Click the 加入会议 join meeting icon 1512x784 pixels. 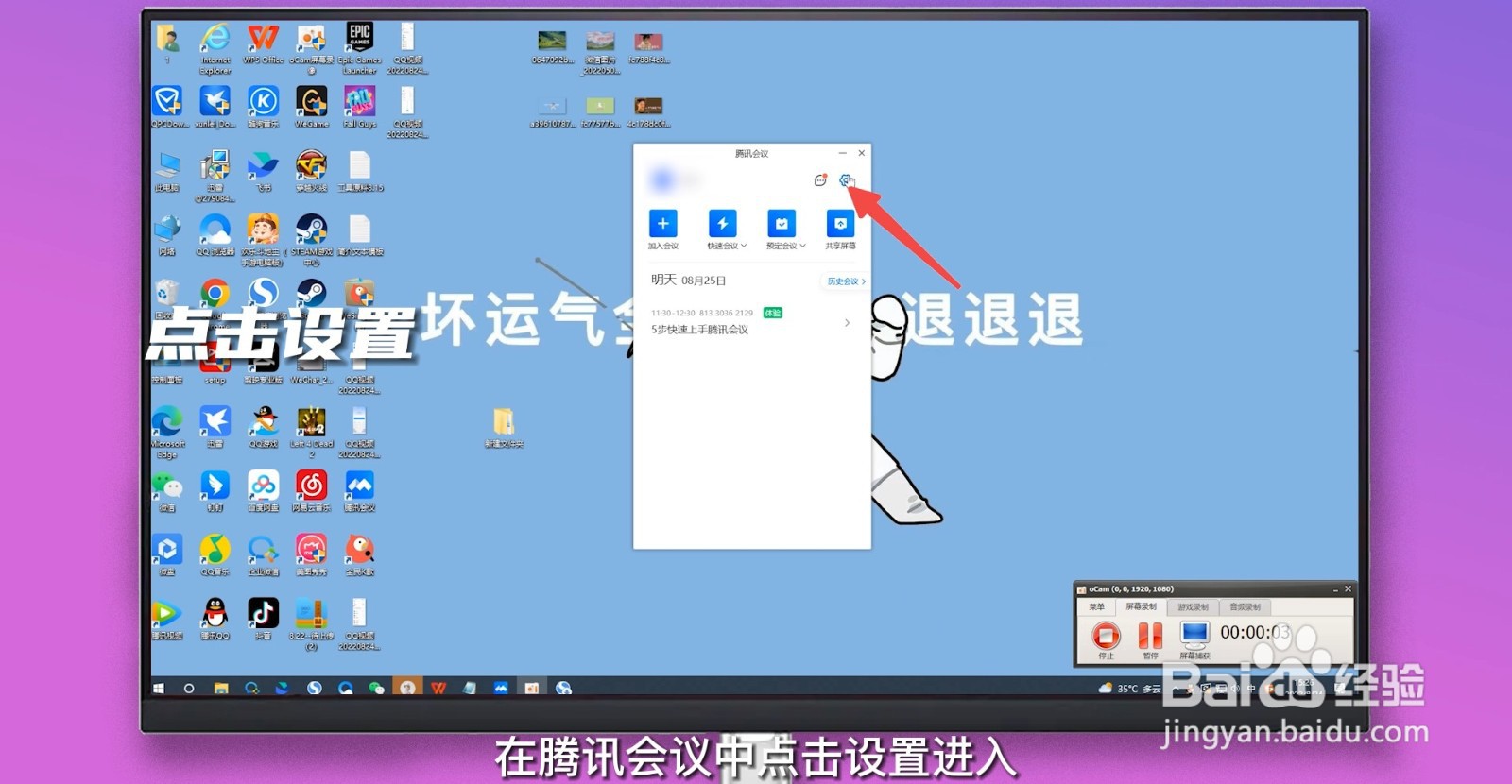[662, 224]
